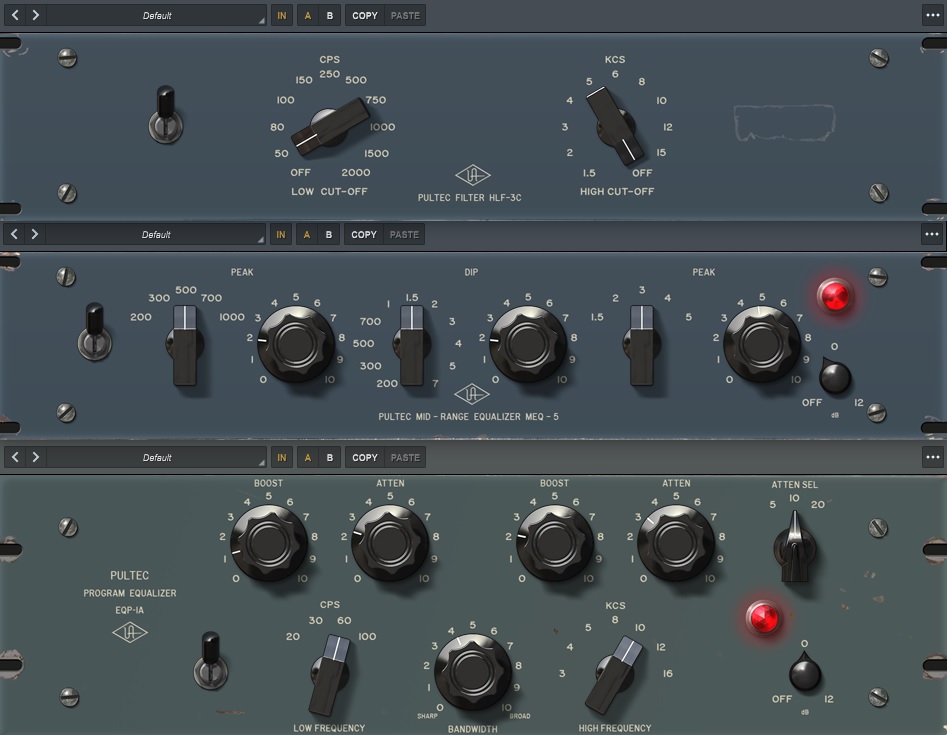Click the MEQ-5 Dip frequency selector
This screenshot has height=735, width=947.
pos(412,345)
